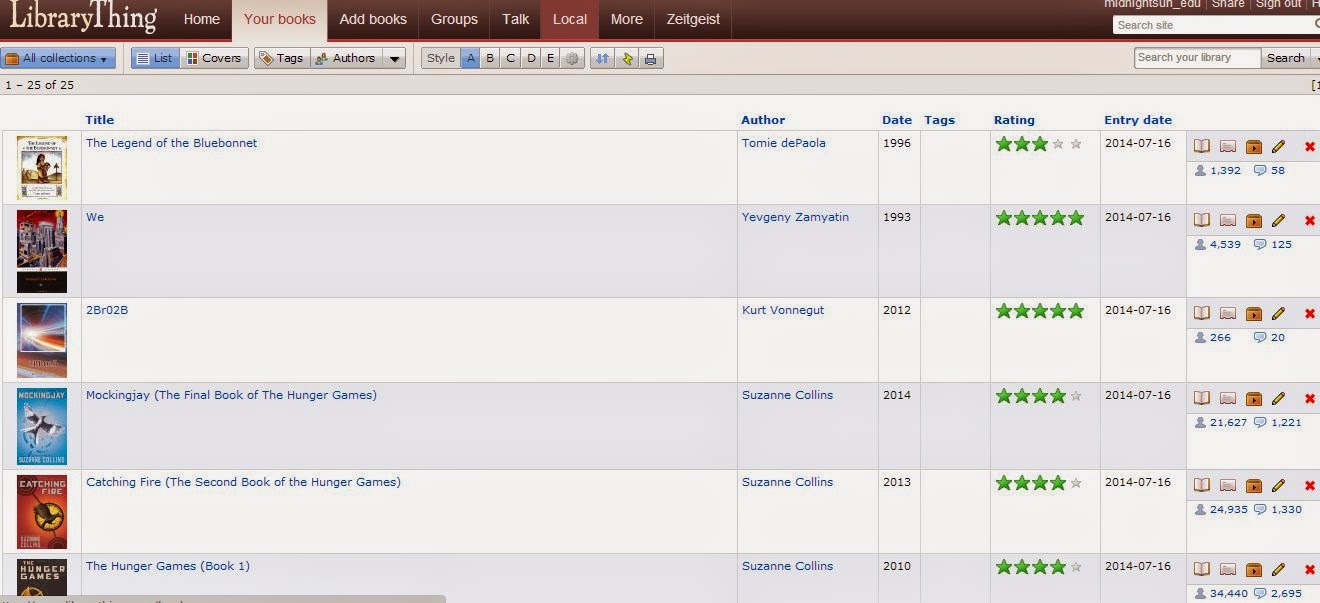
Task: Open the More tab
Action: 627,19
